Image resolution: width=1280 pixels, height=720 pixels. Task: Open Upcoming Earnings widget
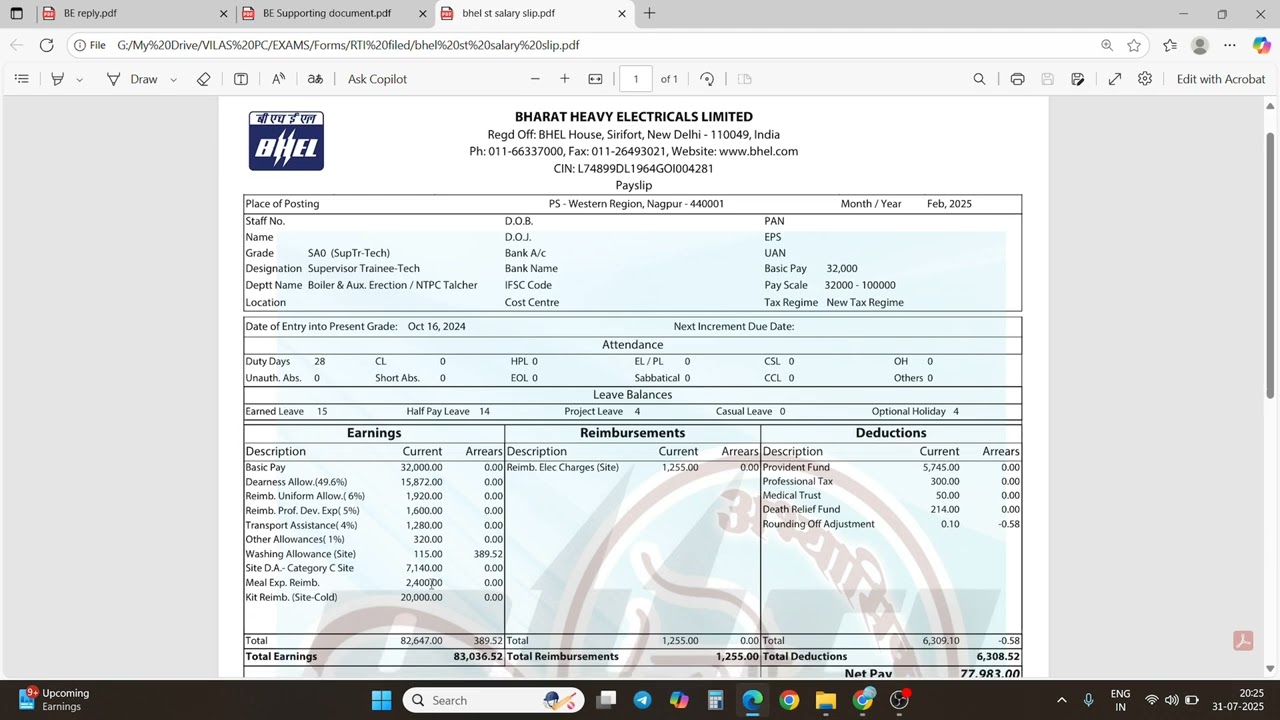click(58, 700)
